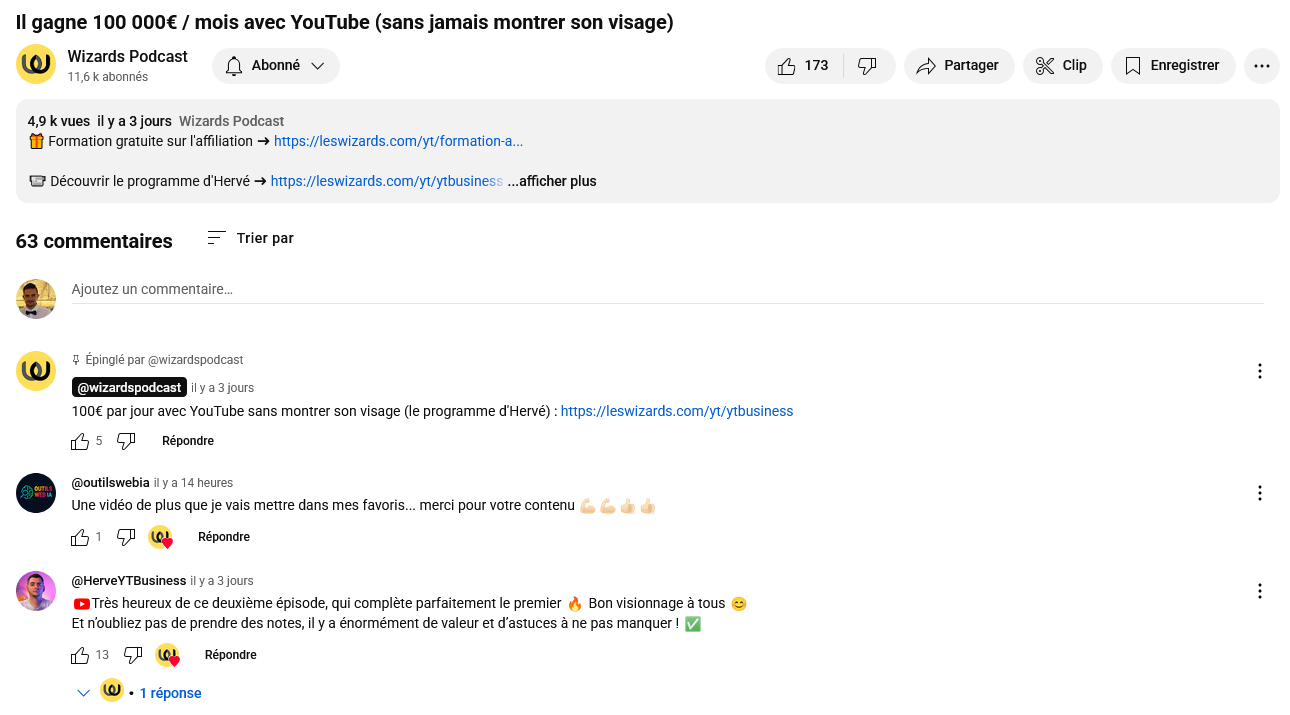Open ytbusiness link in pinned comment
The height and width of the screenshot is (715, 1290).
click(x=677, y=411)
